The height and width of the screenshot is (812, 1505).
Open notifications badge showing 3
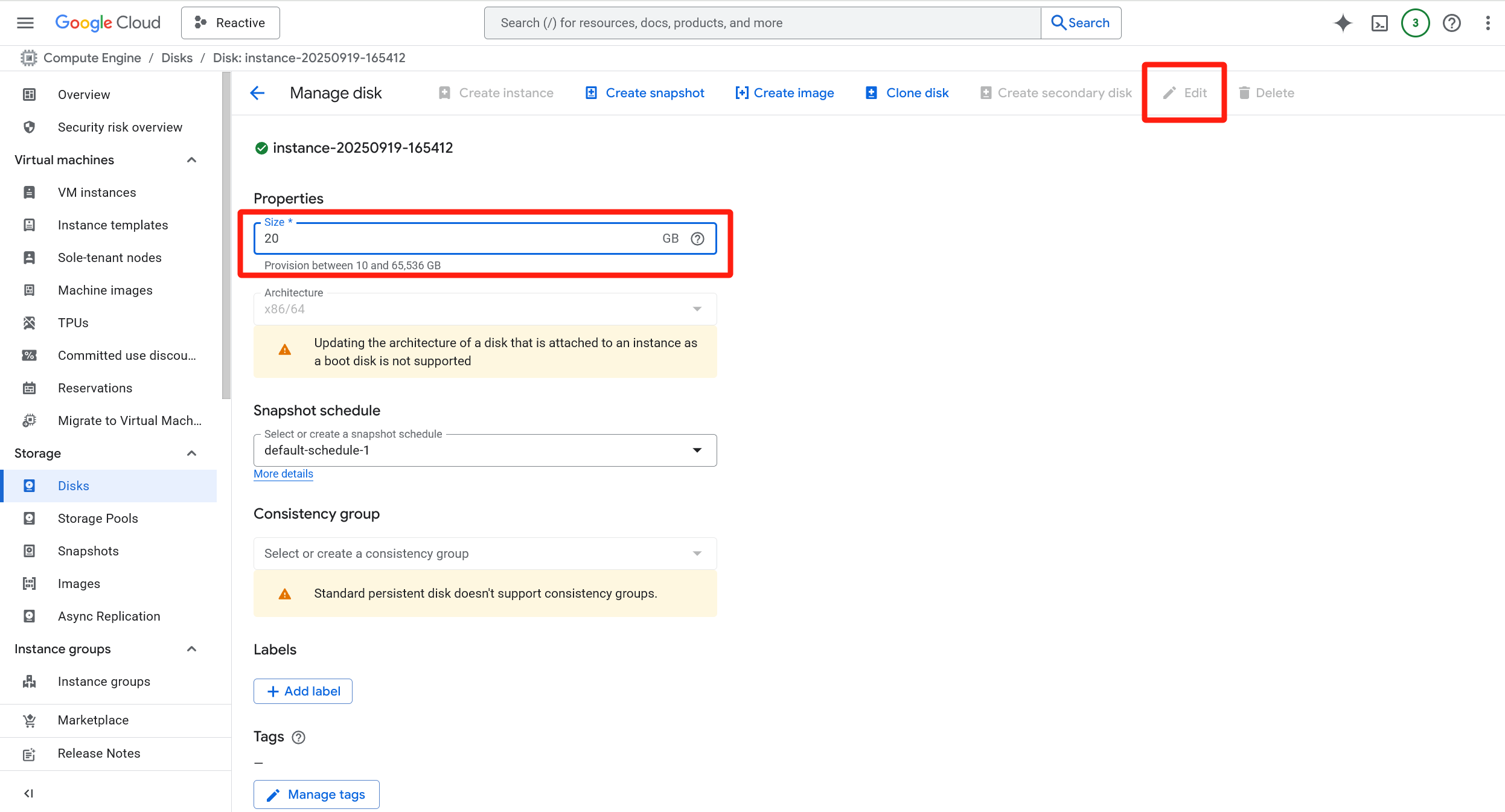1415,23
